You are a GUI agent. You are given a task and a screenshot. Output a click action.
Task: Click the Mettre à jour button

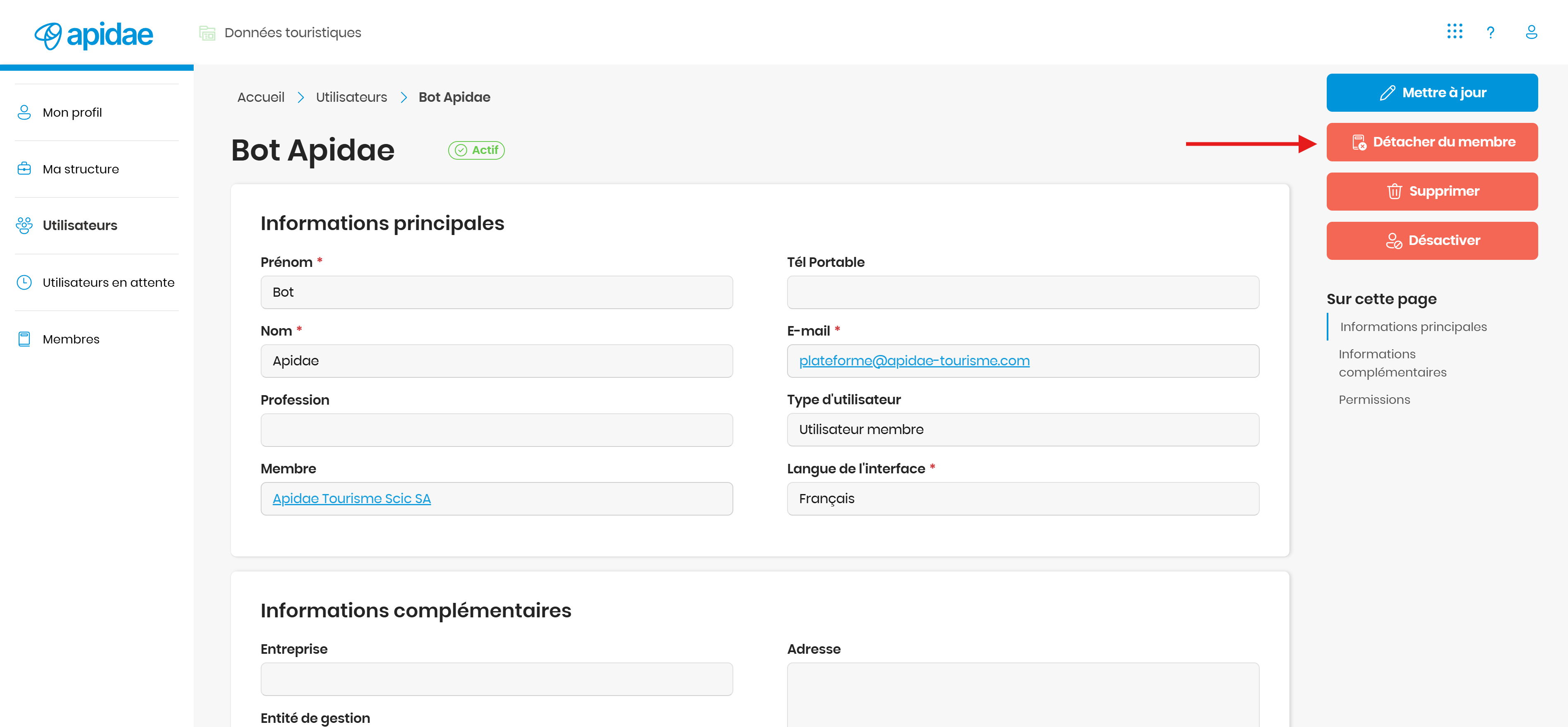click(1432, 92)
